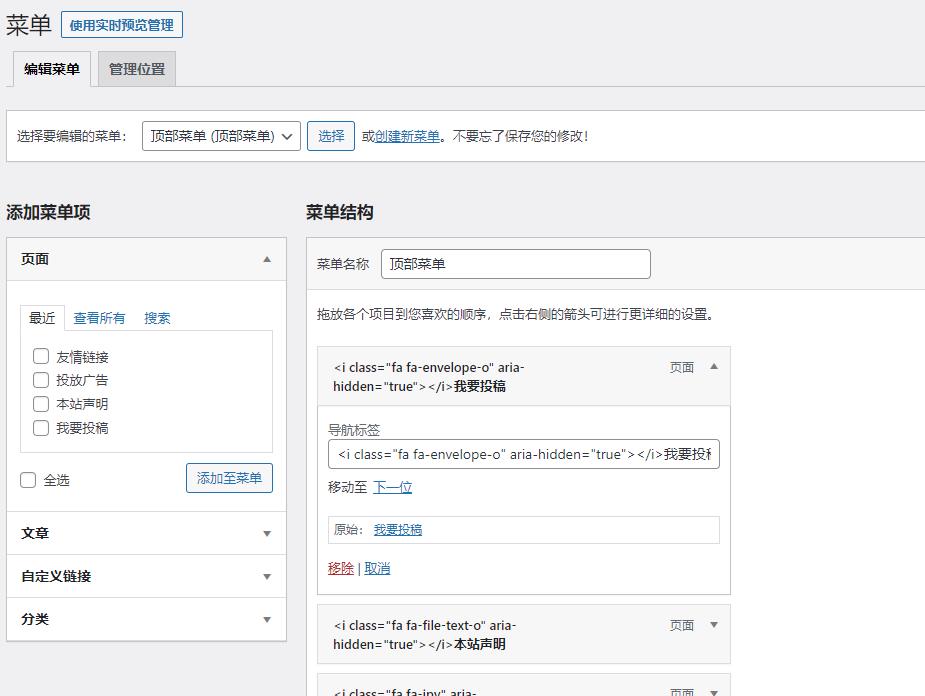
Task: Collapse the 页面 panel arrow
Action: point(267,259)
